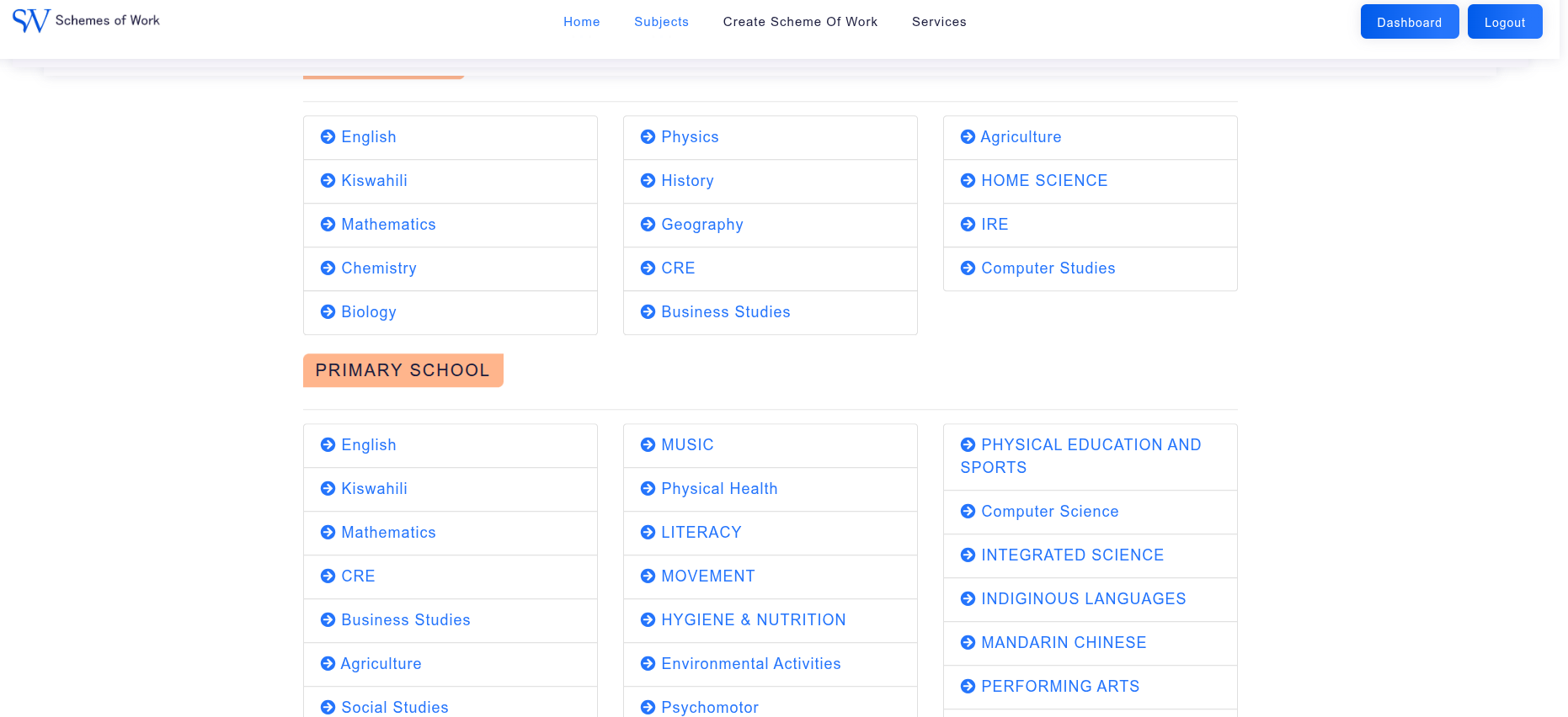Select the PRIMARY SCHOOL heading badge
The image size is (1568, 717).
click(x=403, y=370)
